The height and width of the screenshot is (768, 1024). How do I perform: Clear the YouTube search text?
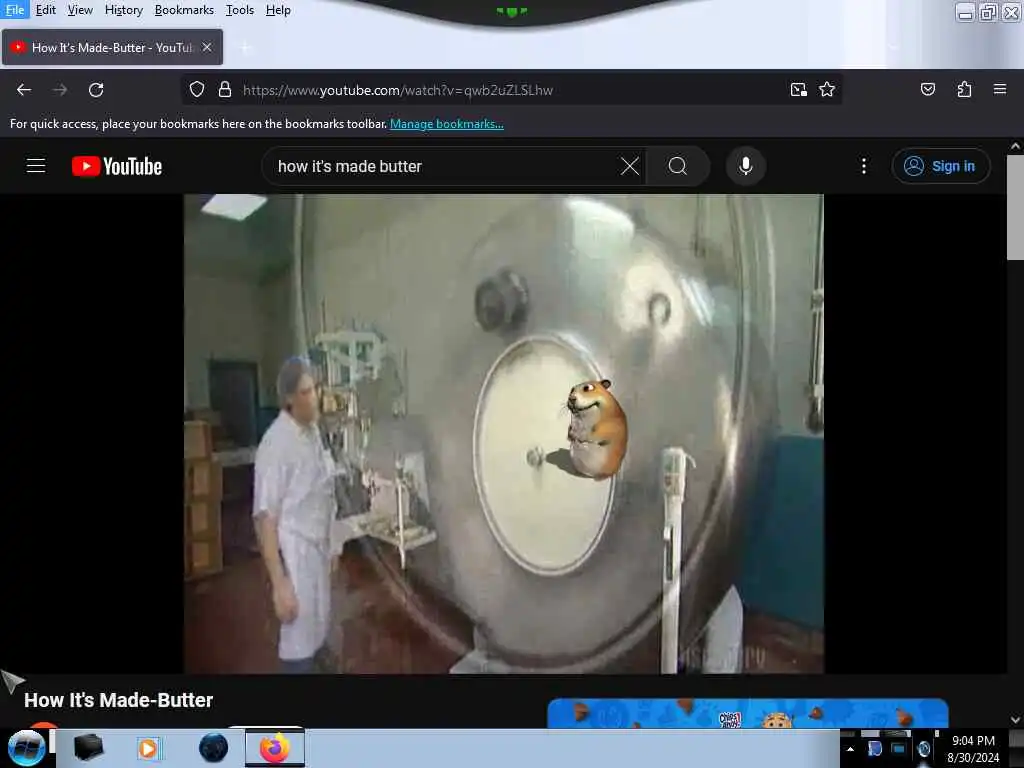(630, 166)
